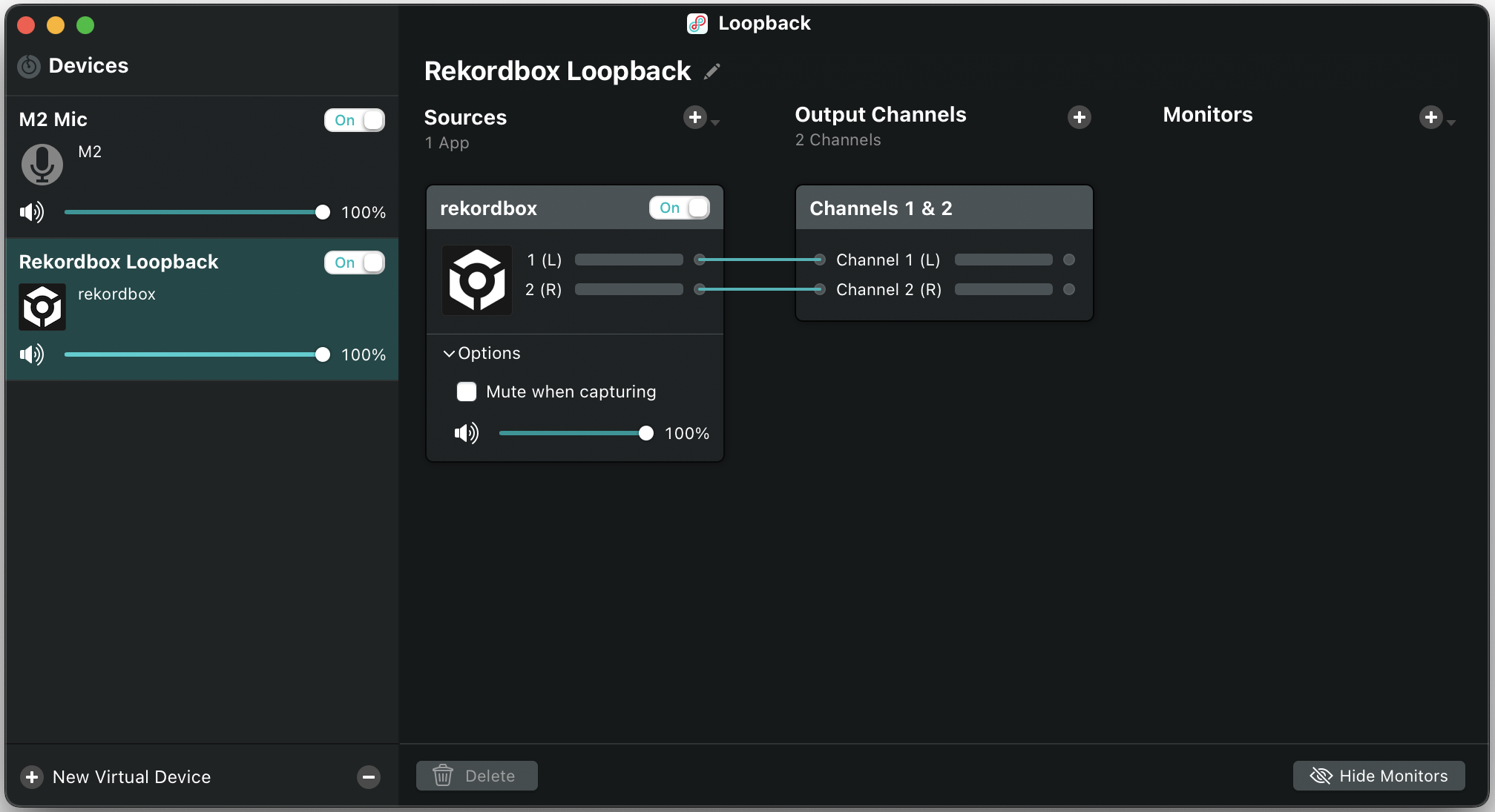Screen dimensions: 1495x812
Task: Add a new monitor with the plus icon
Action: (x=1431, y=116)
